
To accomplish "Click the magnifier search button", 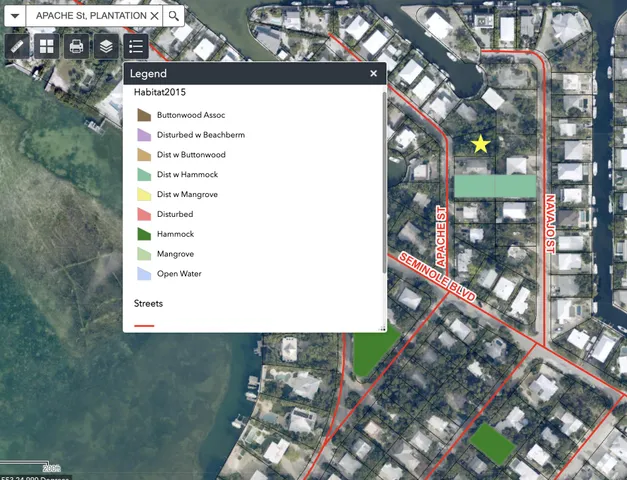I will tap(175, 16).
